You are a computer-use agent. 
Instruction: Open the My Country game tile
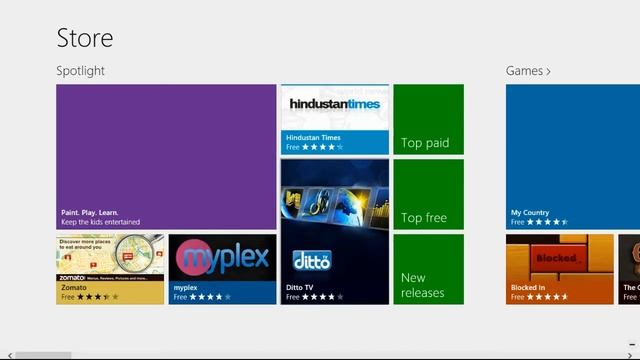573,157
